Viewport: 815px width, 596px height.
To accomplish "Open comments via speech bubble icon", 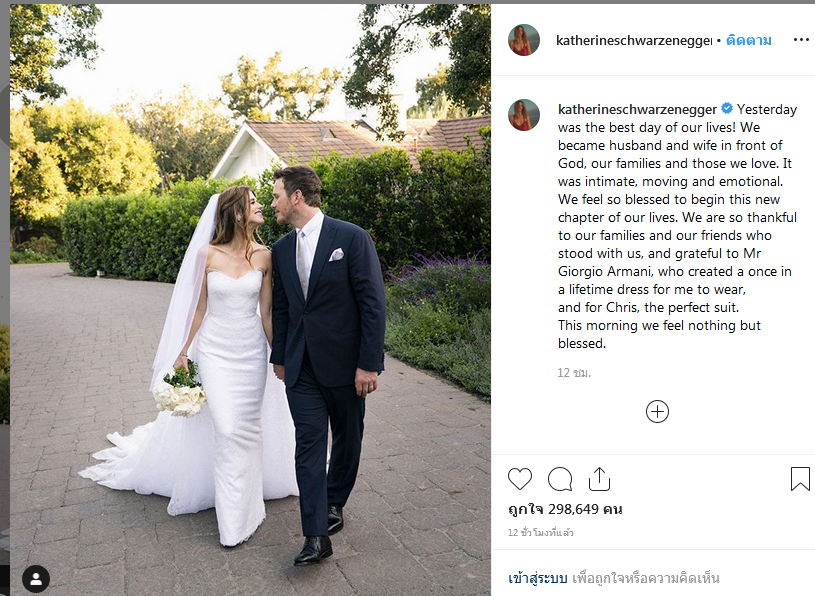I will (x=560, y=479).
